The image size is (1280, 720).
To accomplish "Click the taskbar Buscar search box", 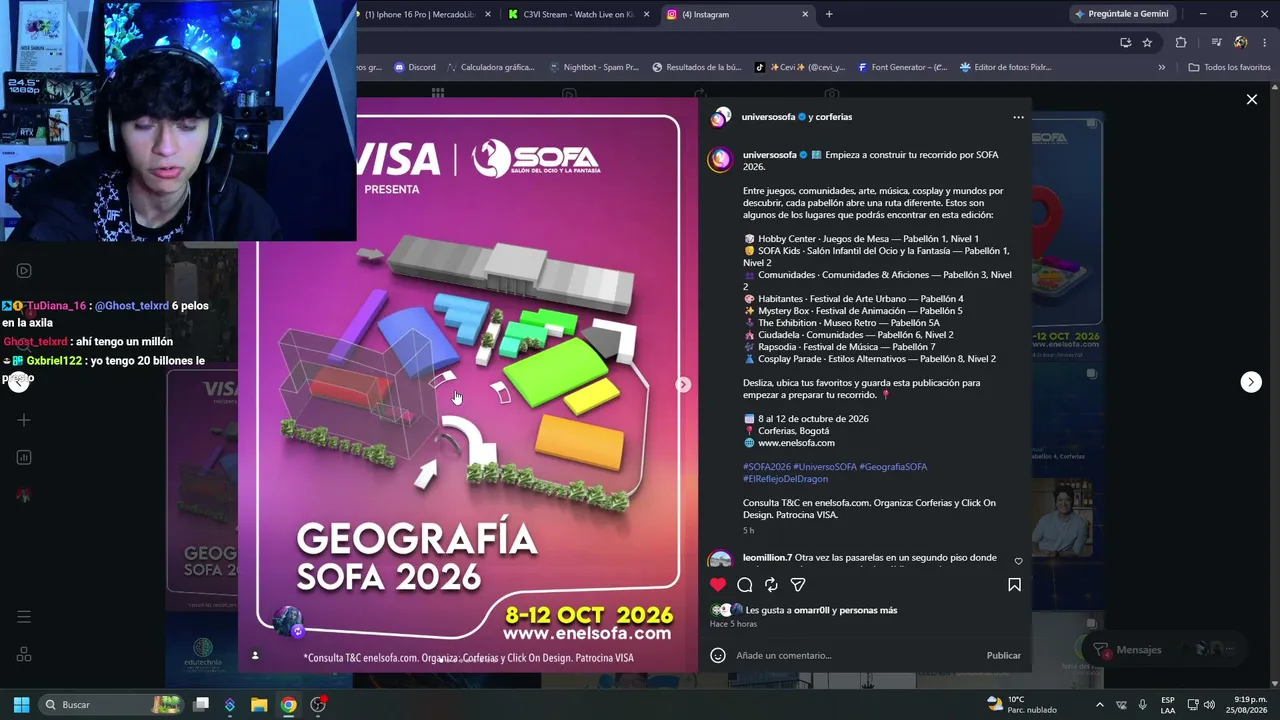I will coord(112,705).
